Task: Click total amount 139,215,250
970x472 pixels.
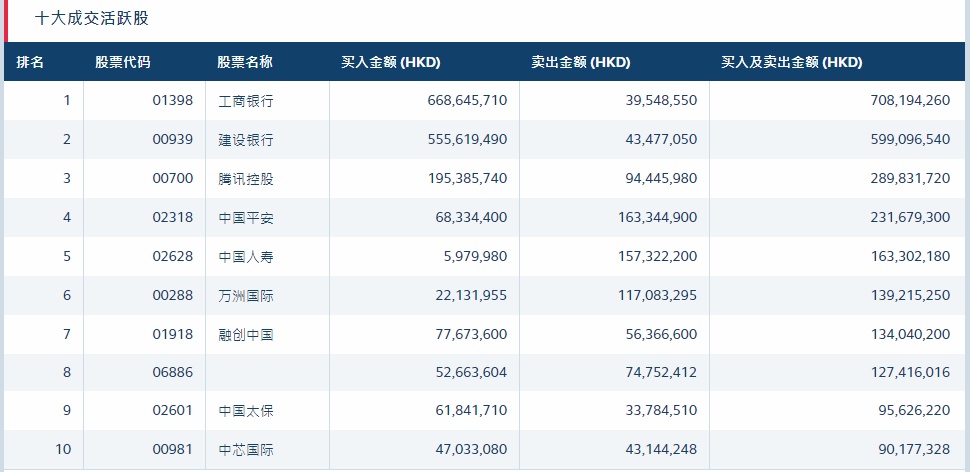Action: (910, 295)
